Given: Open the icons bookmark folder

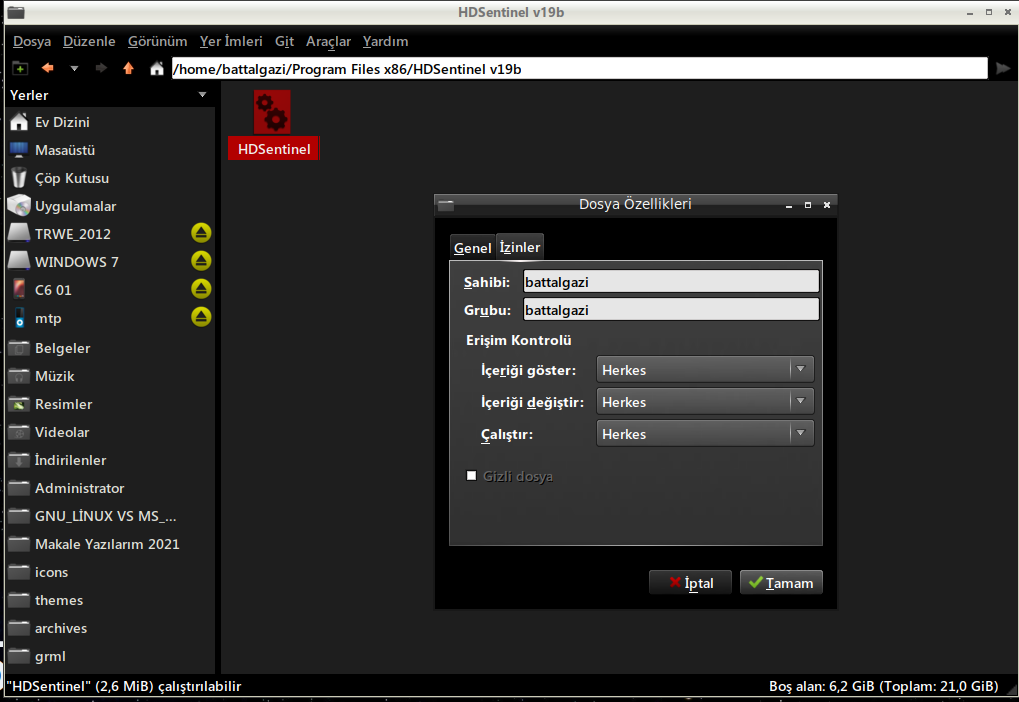Looking at the screenshot, I should click(110, 572).
